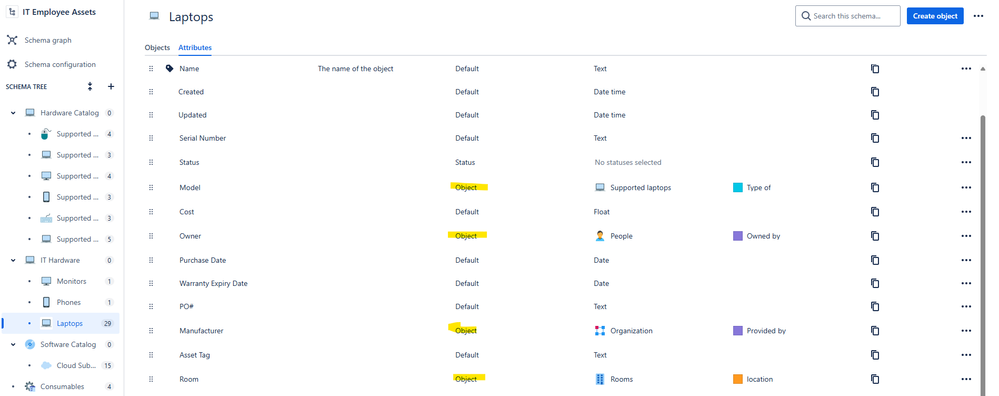Click the copy icon in Asset Tag row
Image resolution: width=999 pixels, height=396 pixels.
(x=875, y=355)
